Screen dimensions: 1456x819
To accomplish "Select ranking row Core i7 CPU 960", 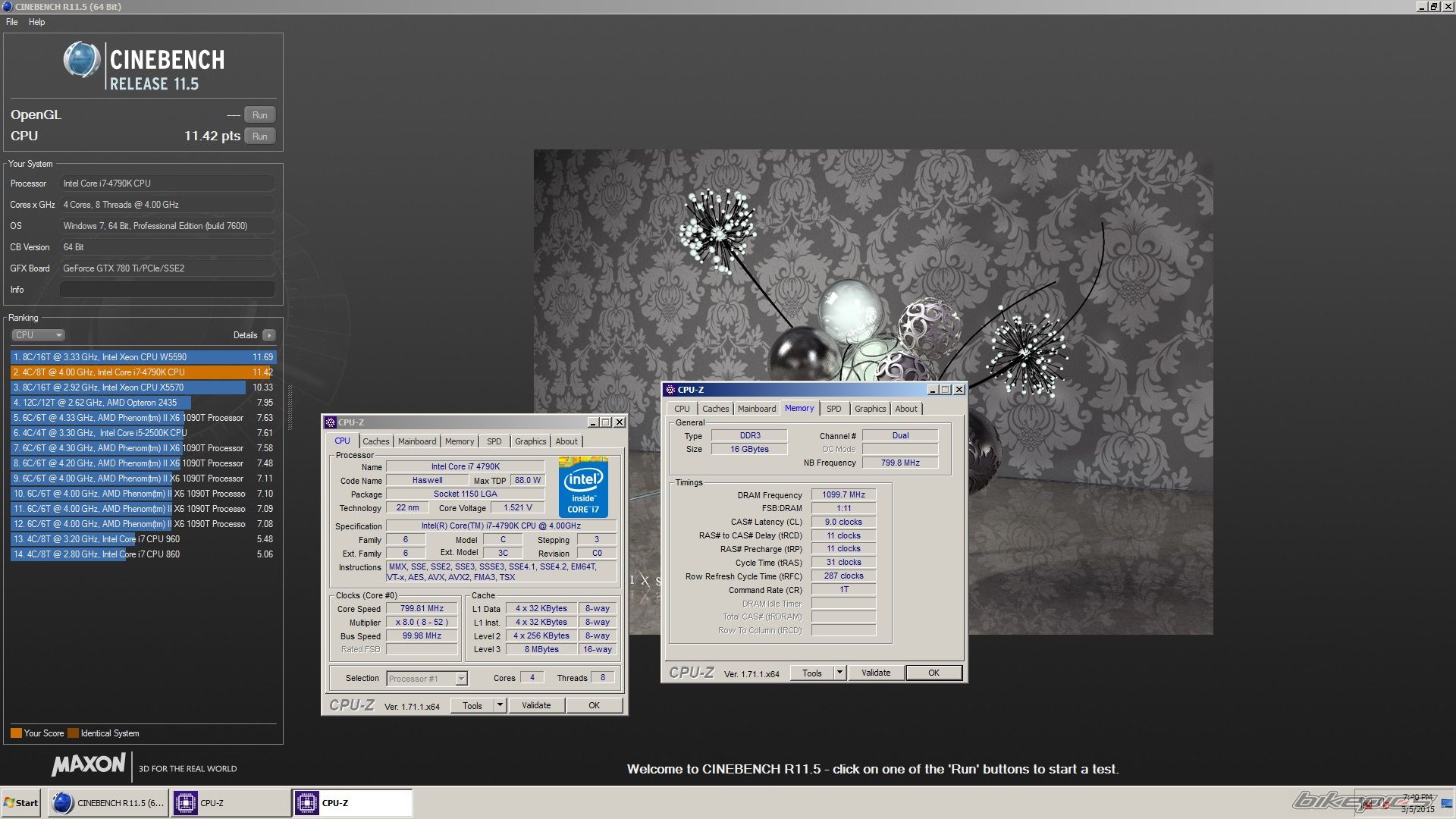I will (x=143, y=539).
